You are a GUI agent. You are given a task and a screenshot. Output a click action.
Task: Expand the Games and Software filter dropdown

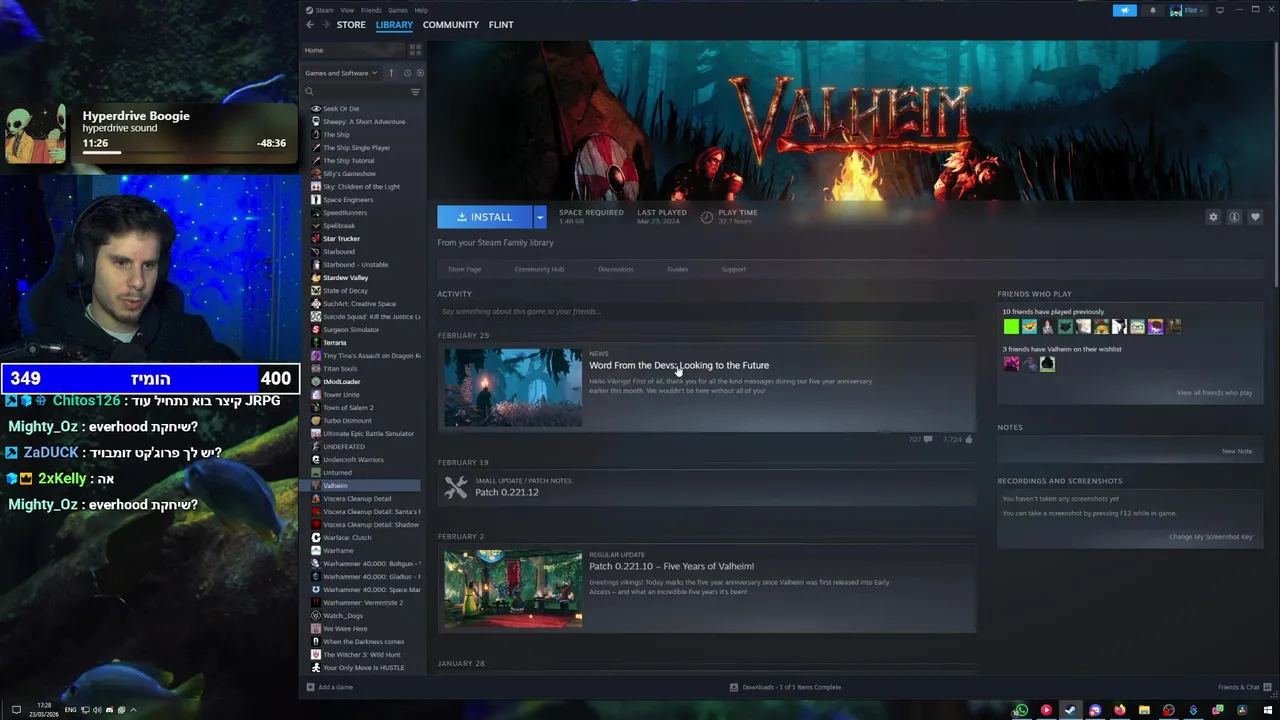pyautogui.click(x=342, y=73)
